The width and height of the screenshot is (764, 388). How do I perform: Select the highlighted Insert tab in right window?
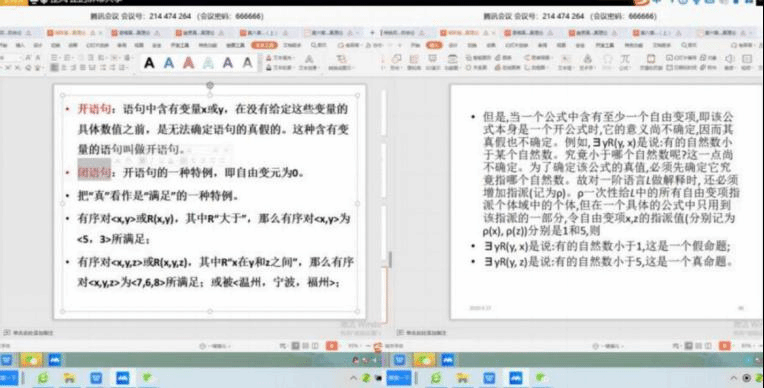tap(434, 45)
